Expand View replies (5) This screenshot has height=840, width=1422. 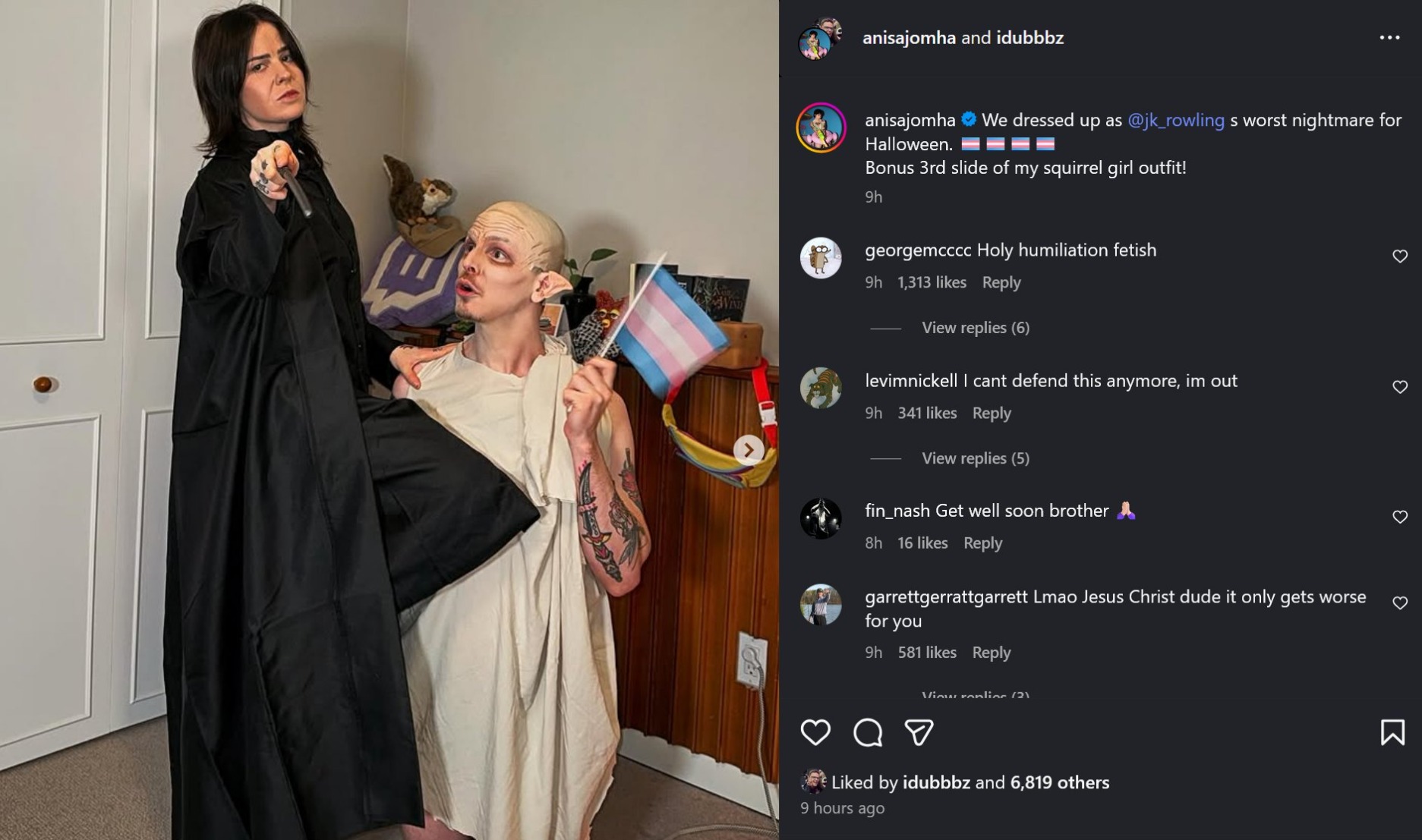[976, 458]
